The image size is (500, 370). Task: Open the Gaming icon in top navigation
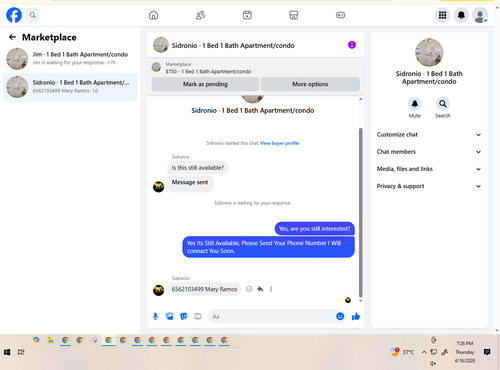click(340, 15)
